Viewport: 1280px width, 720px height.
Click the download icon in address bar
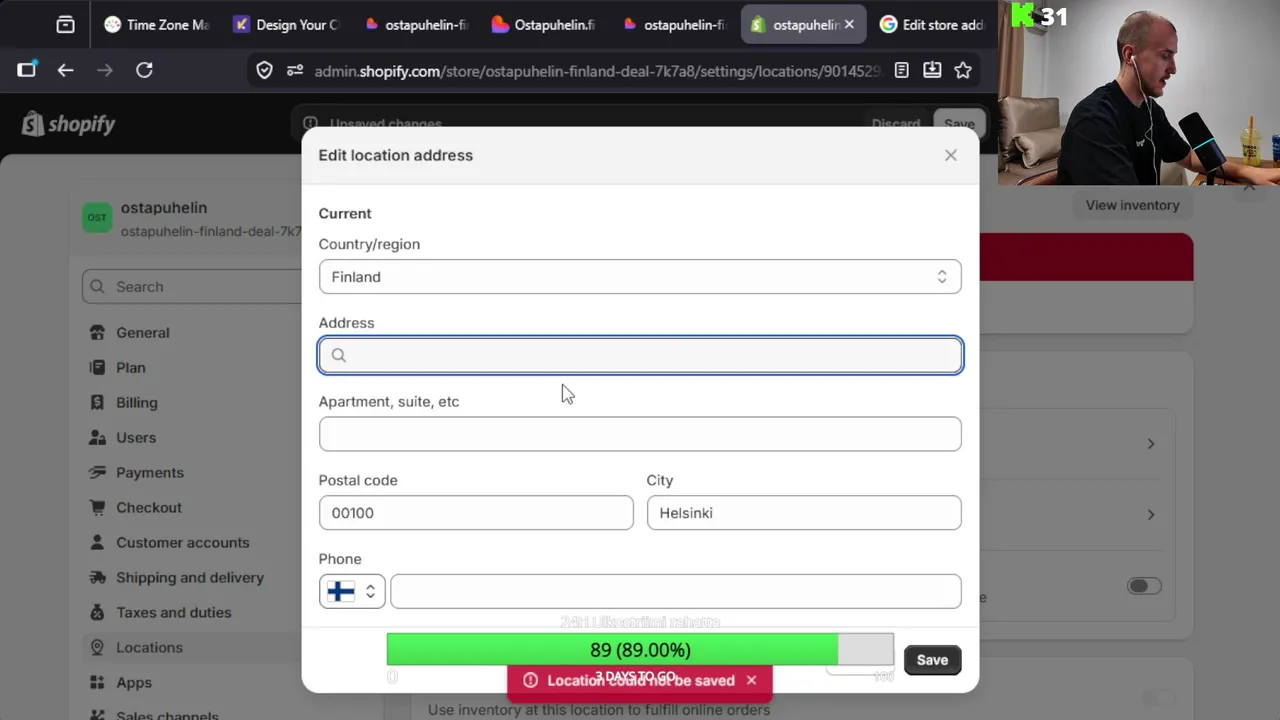pos(932,70)
